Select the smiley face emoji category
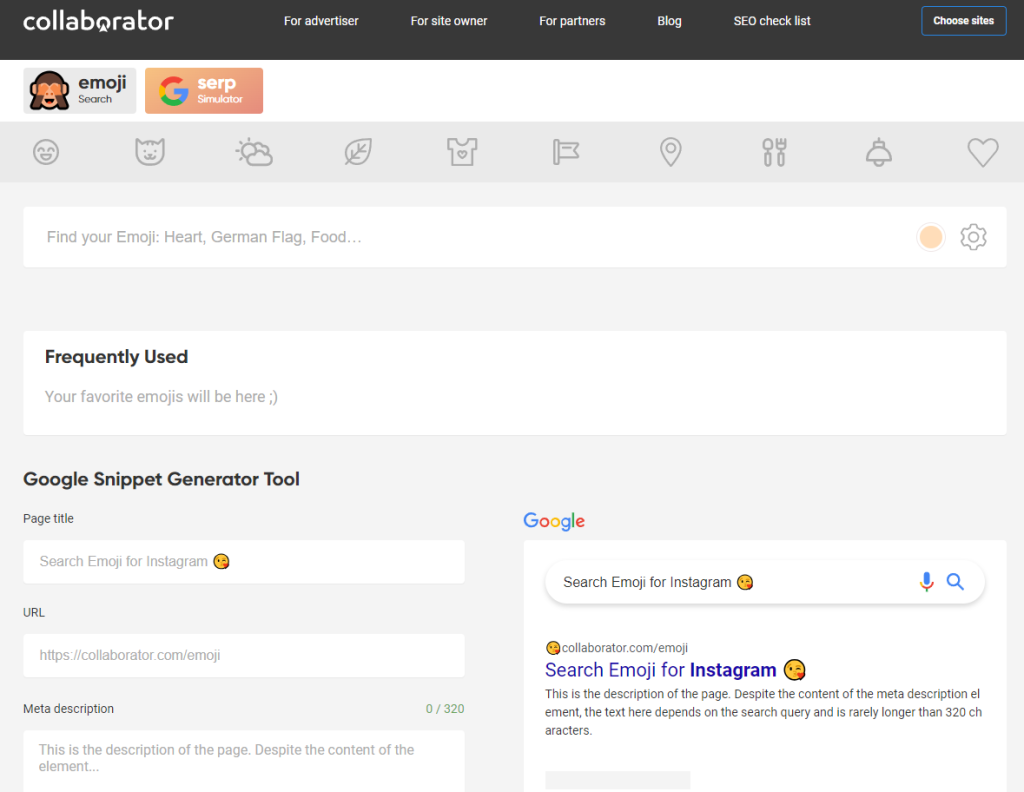The width and height of the screenshot is (1024, 792). 46,152
